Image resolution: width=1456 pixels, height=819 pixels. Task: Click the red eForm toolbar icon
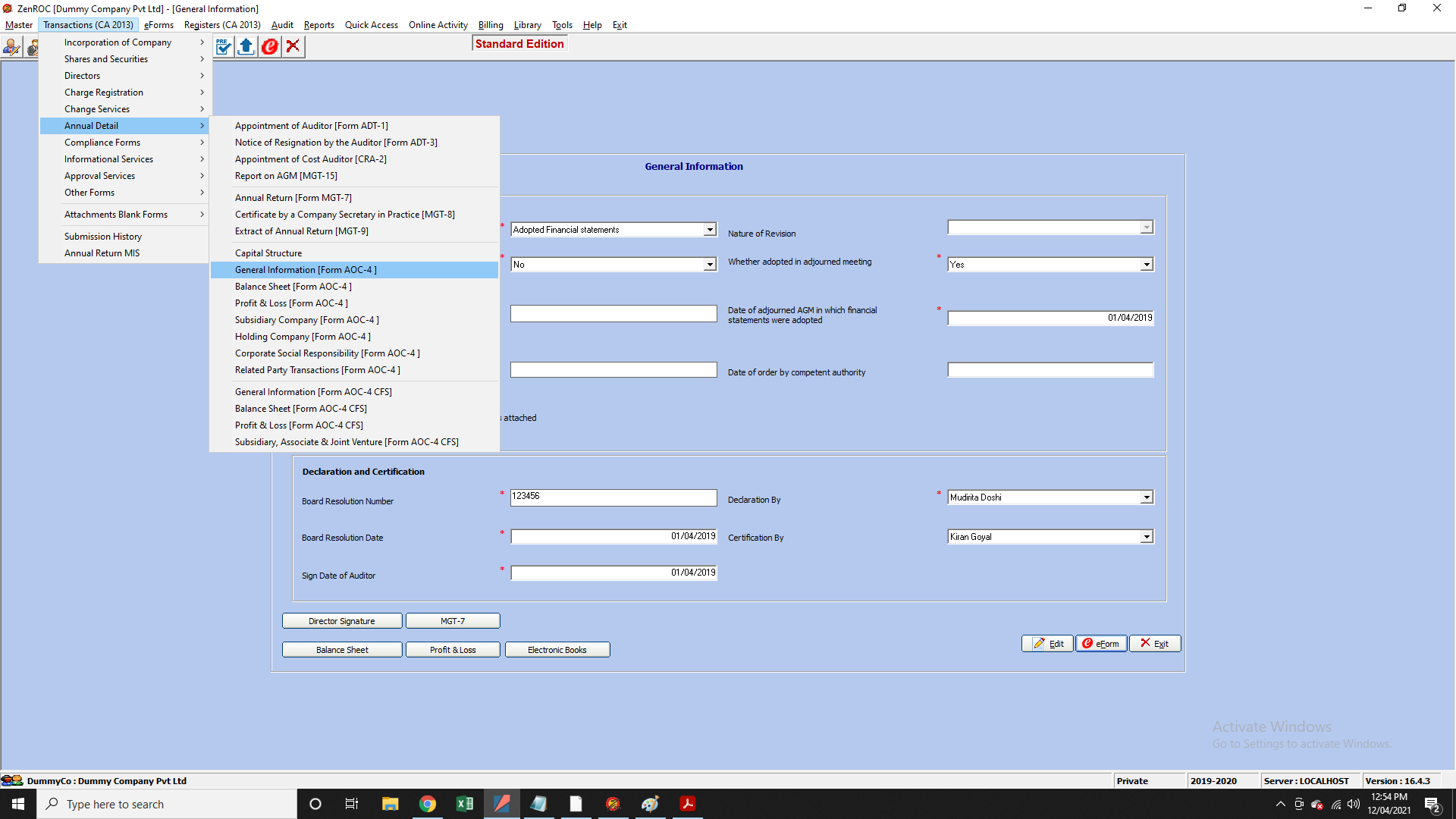coord(269,47)
